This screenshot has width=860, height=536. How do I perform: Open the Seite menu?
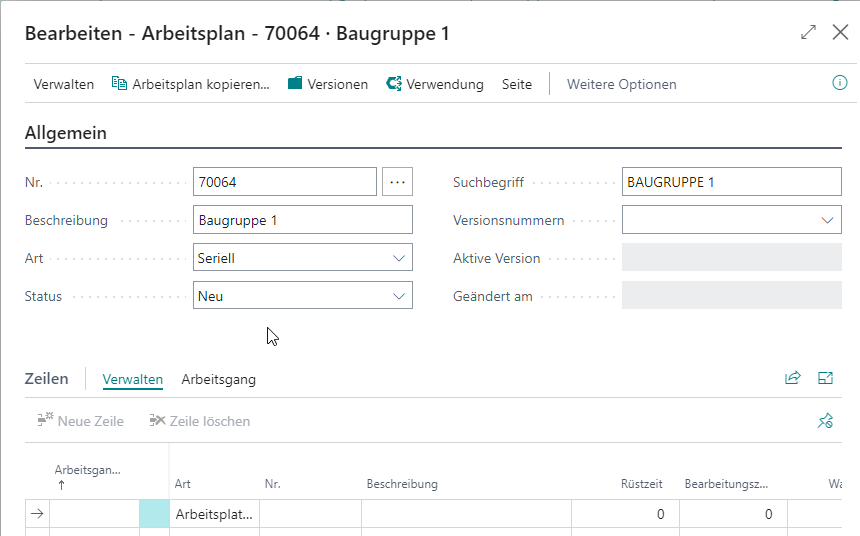click(517, 84)
